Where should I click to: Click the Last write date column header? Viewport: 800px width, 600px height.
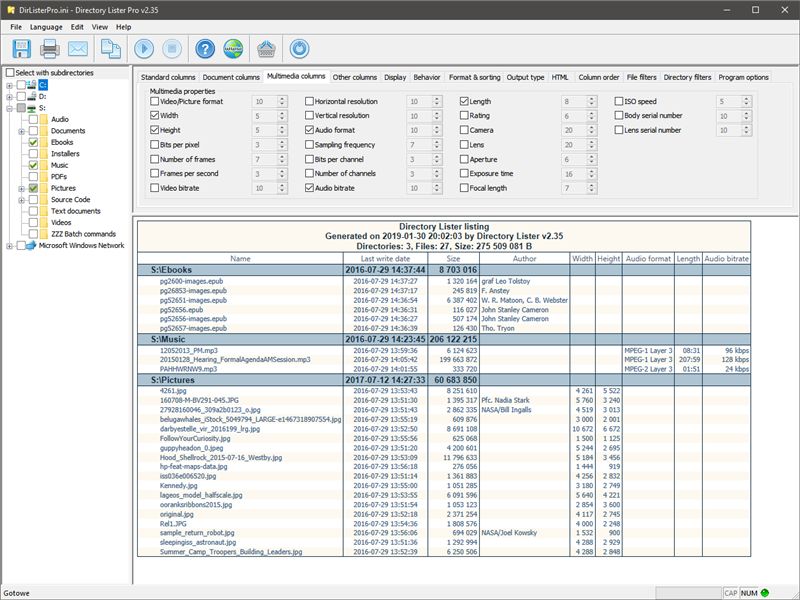point(385,259)
